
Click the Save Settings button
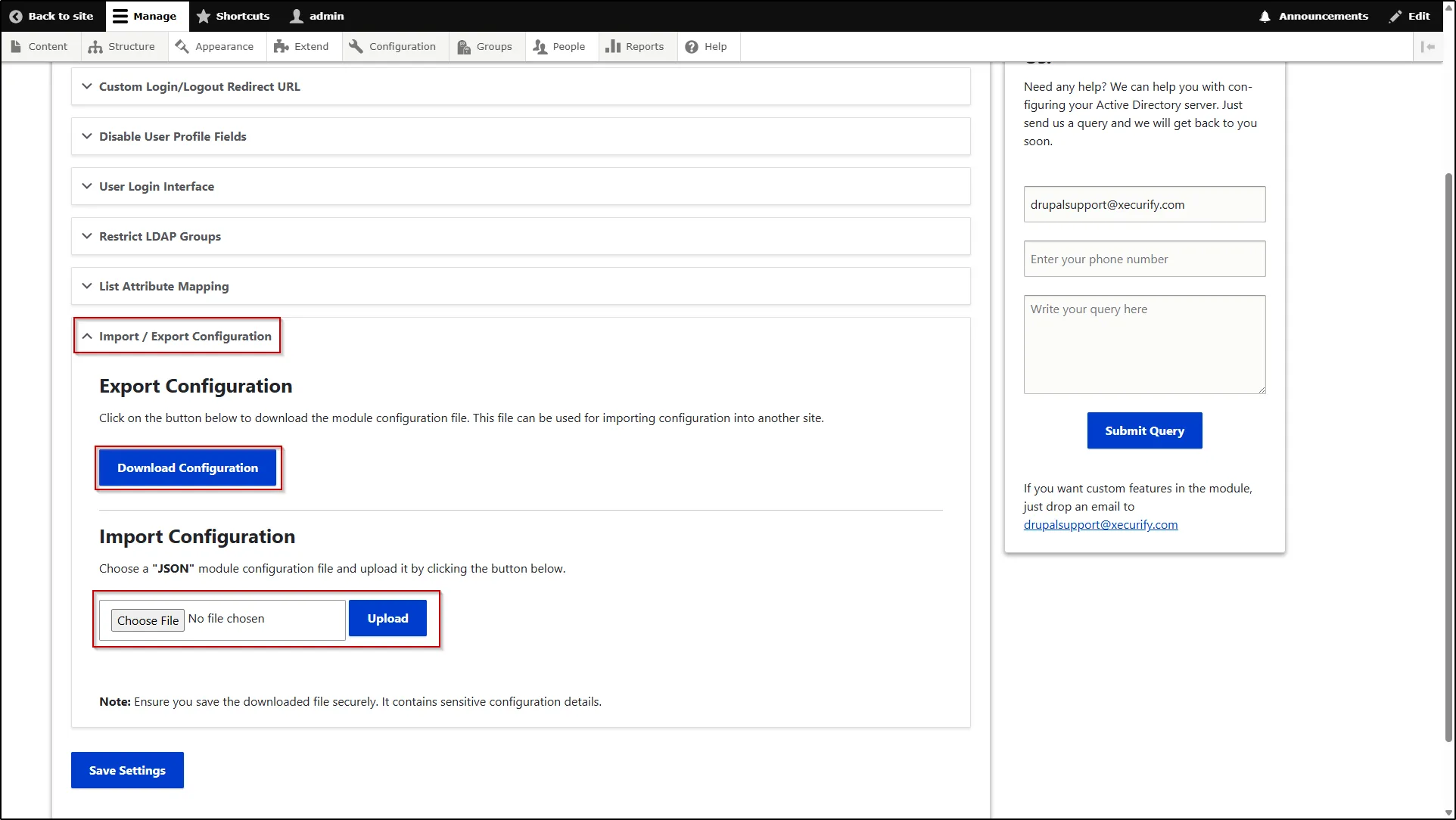click(x=126, y=770)
